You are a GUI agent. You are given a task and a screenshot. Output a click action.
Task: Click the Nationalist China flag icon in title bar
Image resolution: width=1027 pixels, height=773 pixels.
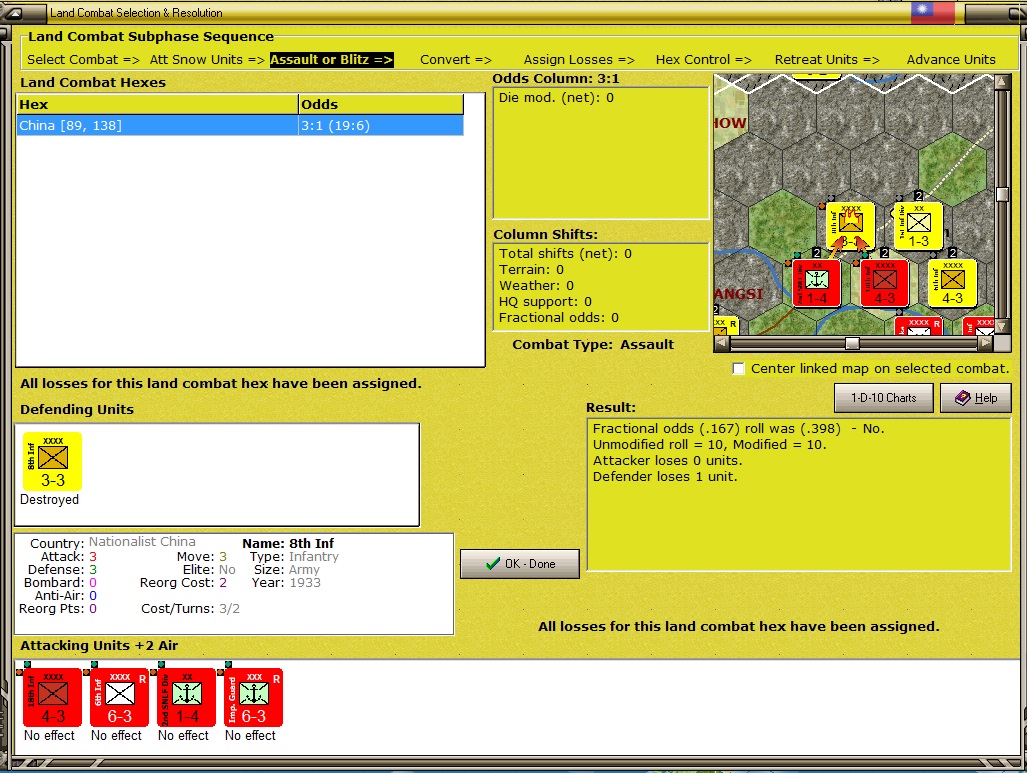932,12
